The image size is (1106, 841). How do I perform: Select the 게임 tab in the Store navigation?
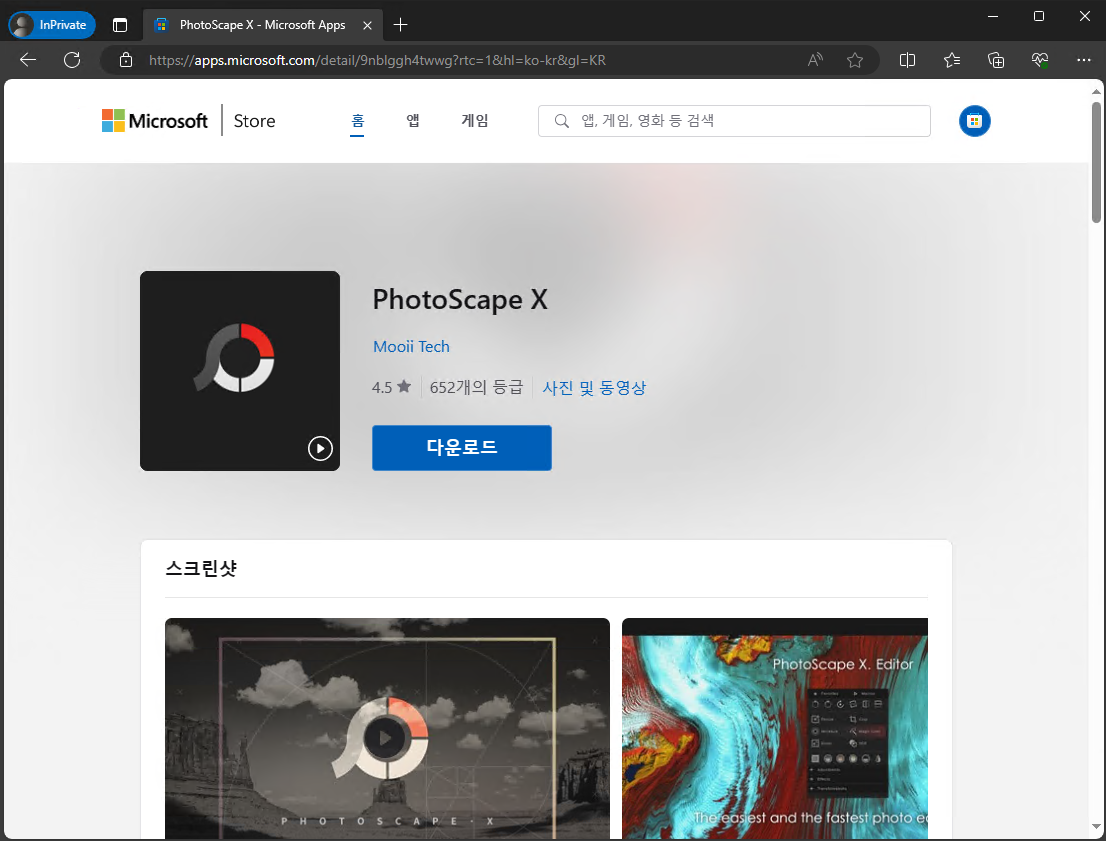point(475,120)
